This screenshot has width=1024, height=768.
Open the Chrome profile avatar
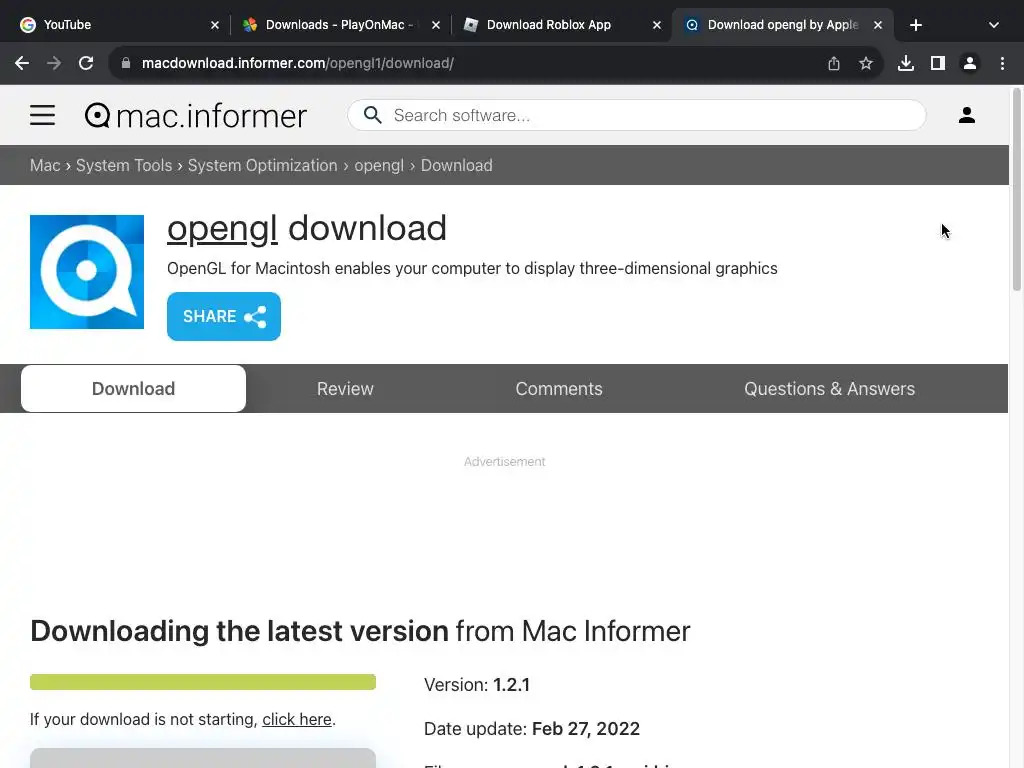[x=970, y=63]
